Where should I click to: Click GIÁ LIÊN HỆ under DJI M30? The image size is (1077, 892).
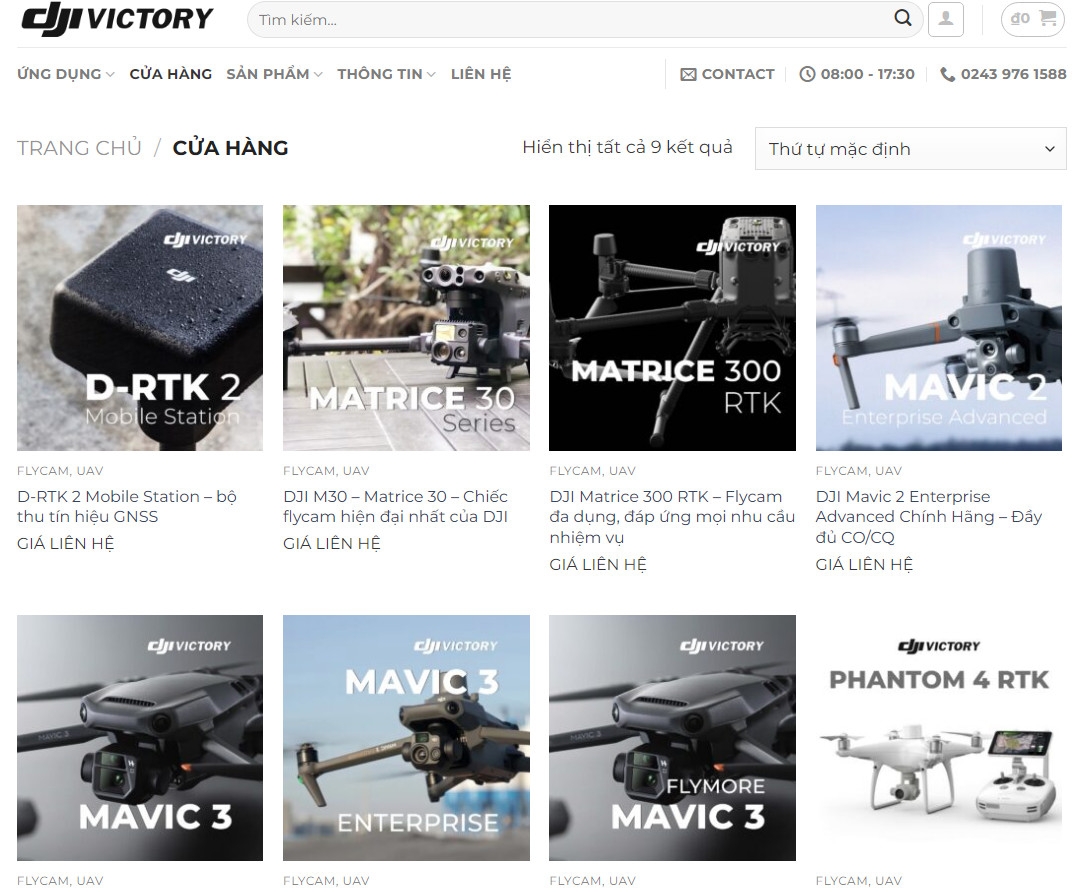(x=332, y=543)
